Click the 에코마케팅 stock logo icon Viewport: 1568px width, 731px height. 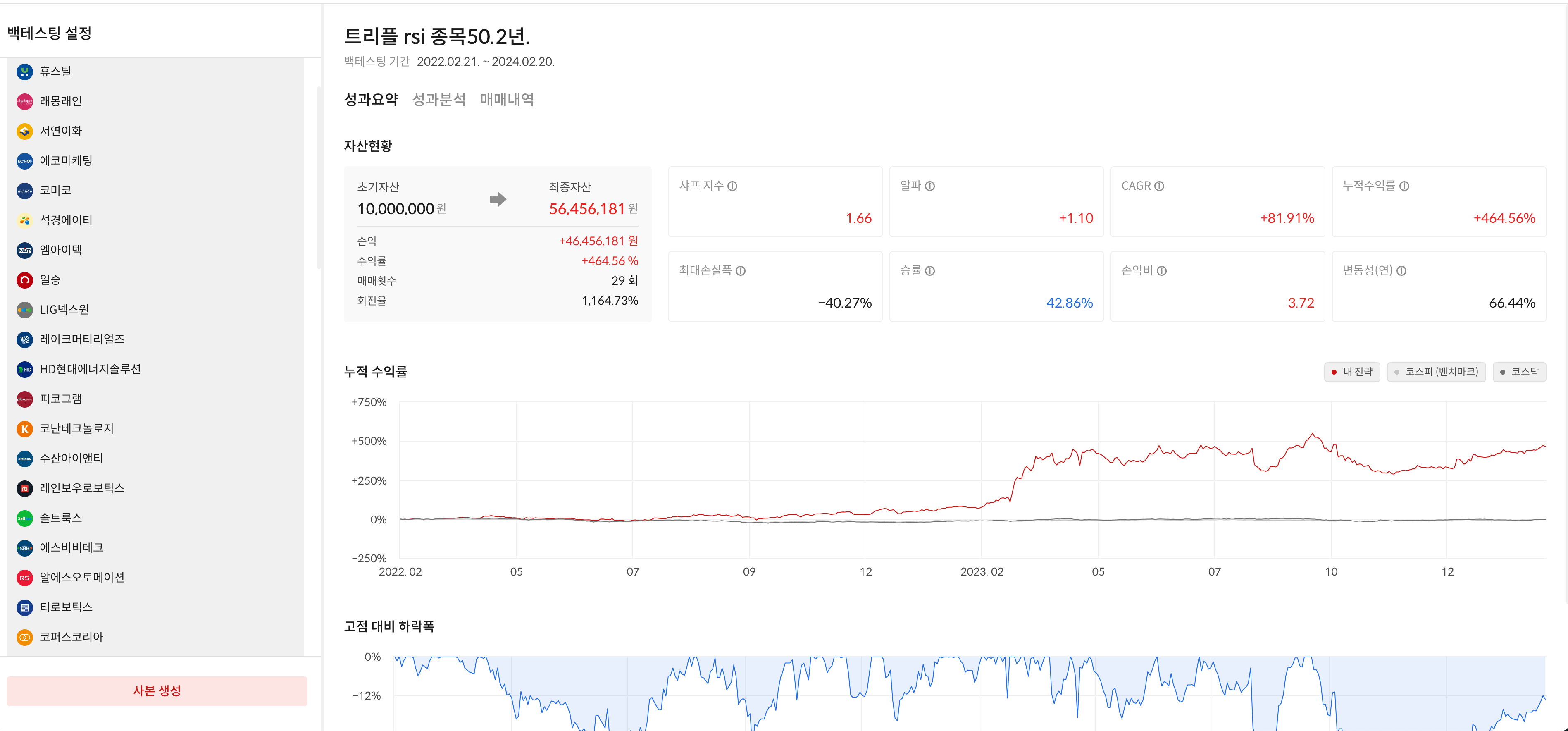coord(24,161)
